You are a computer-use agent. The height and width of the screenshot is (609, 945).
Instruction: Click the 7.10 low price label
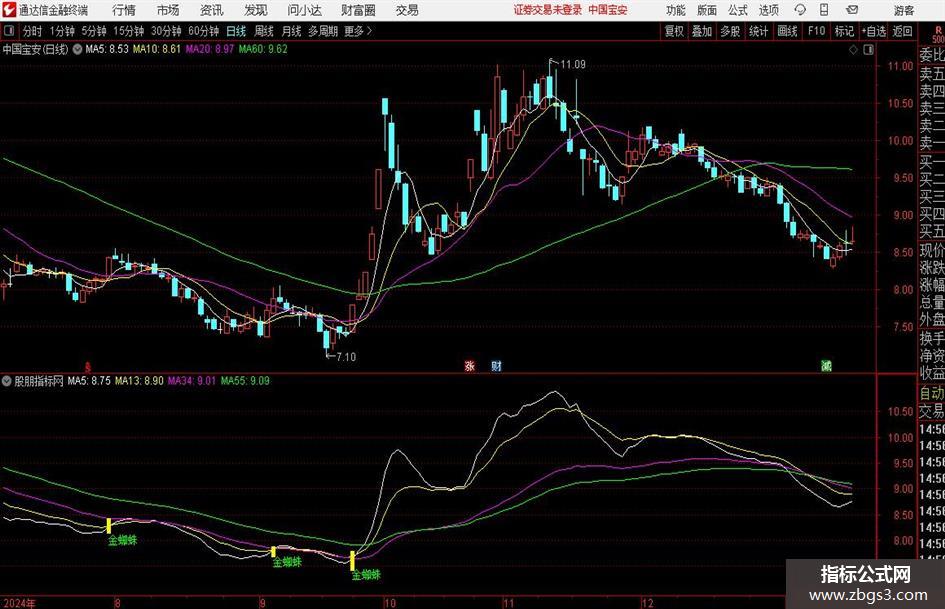[x=346, y=357]
